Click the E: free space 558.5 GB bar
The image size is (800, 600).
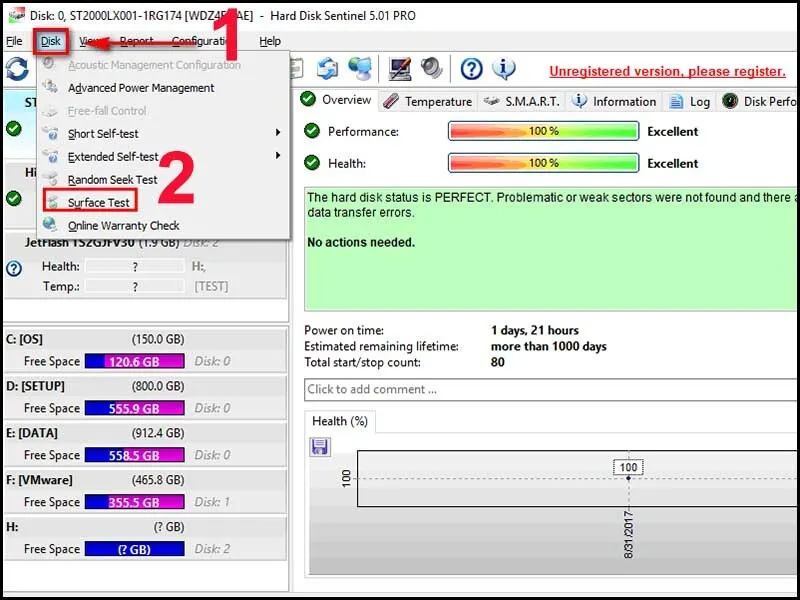click(x=135, y=455)
